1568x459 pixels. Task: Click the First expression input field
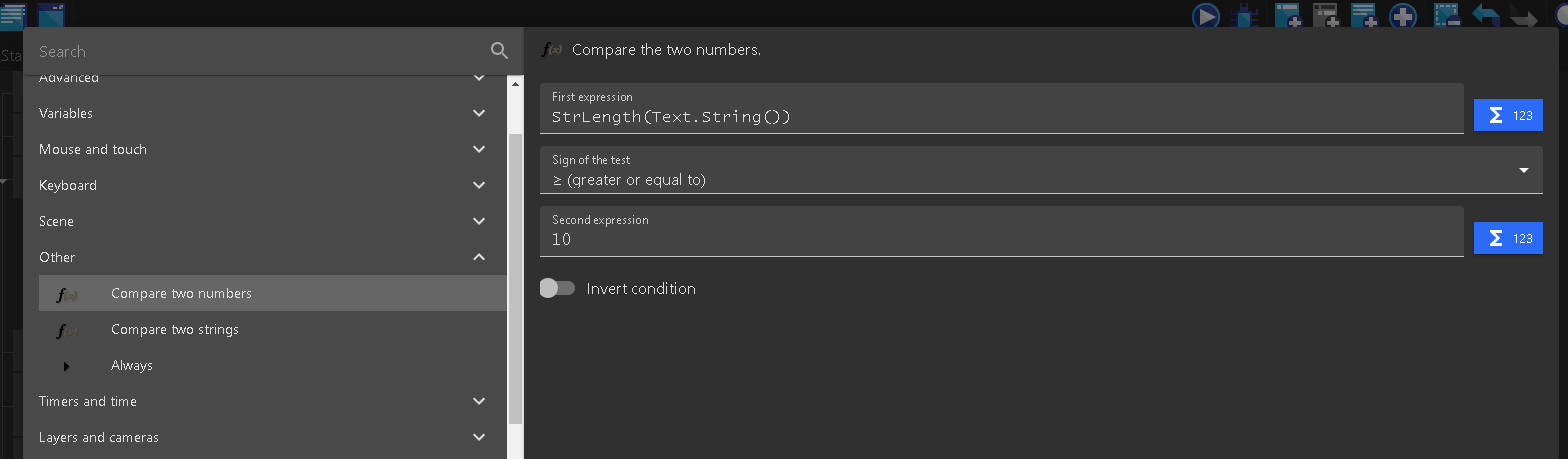coord(1002,108)
